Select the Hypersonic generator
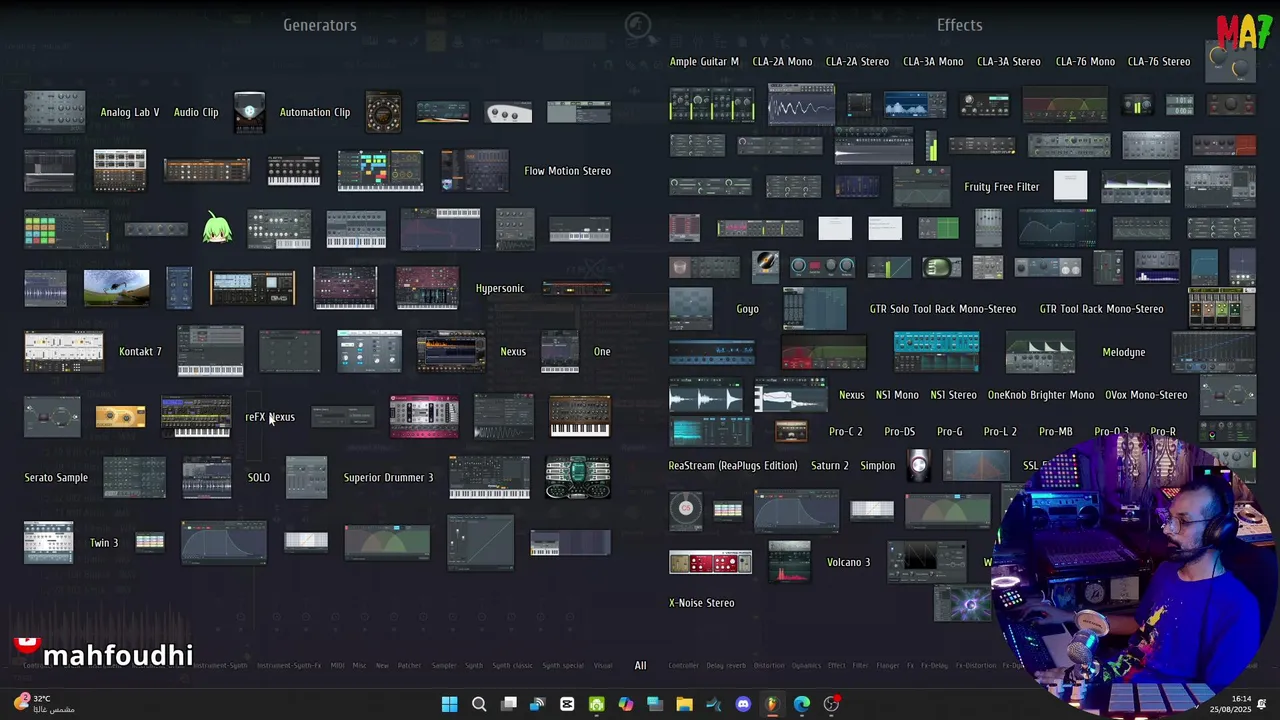 pos(500,288)
